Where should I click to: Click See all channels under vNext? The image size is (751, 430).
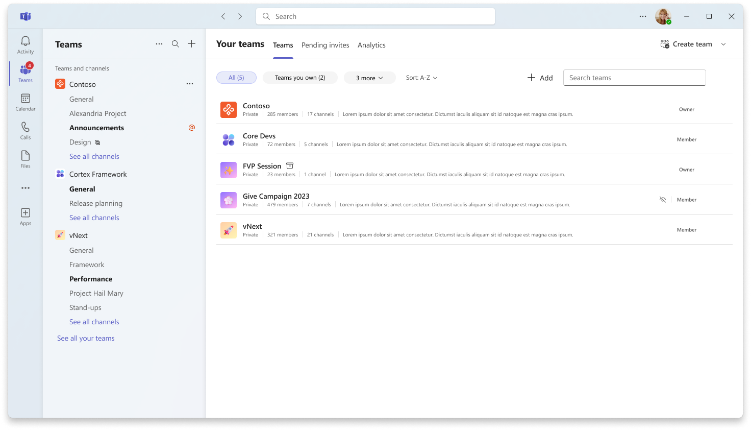click(x=94, y=322)
